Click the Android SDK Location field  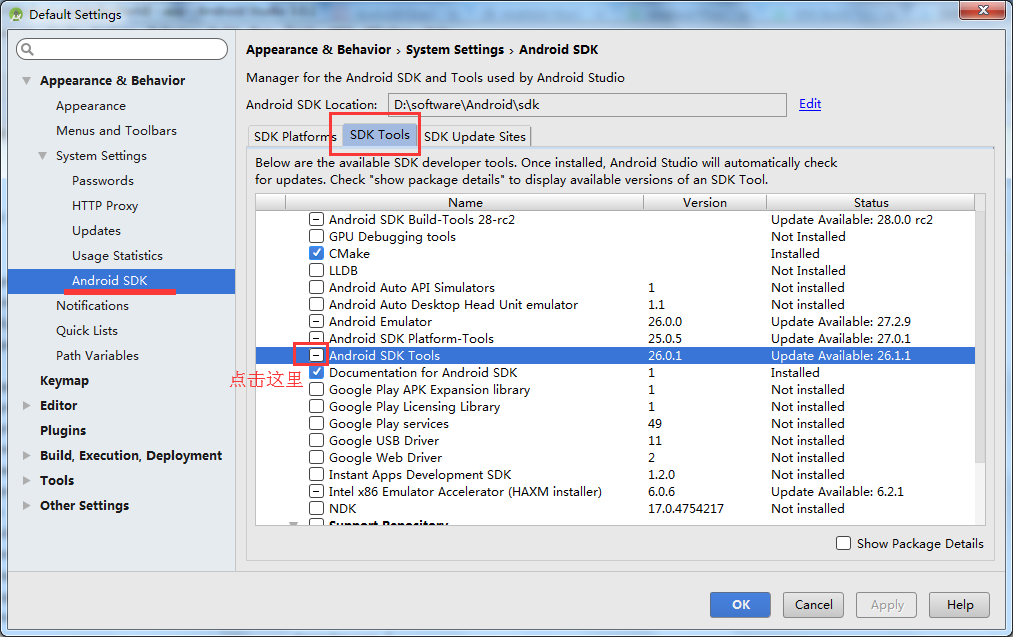pos(587,105)
